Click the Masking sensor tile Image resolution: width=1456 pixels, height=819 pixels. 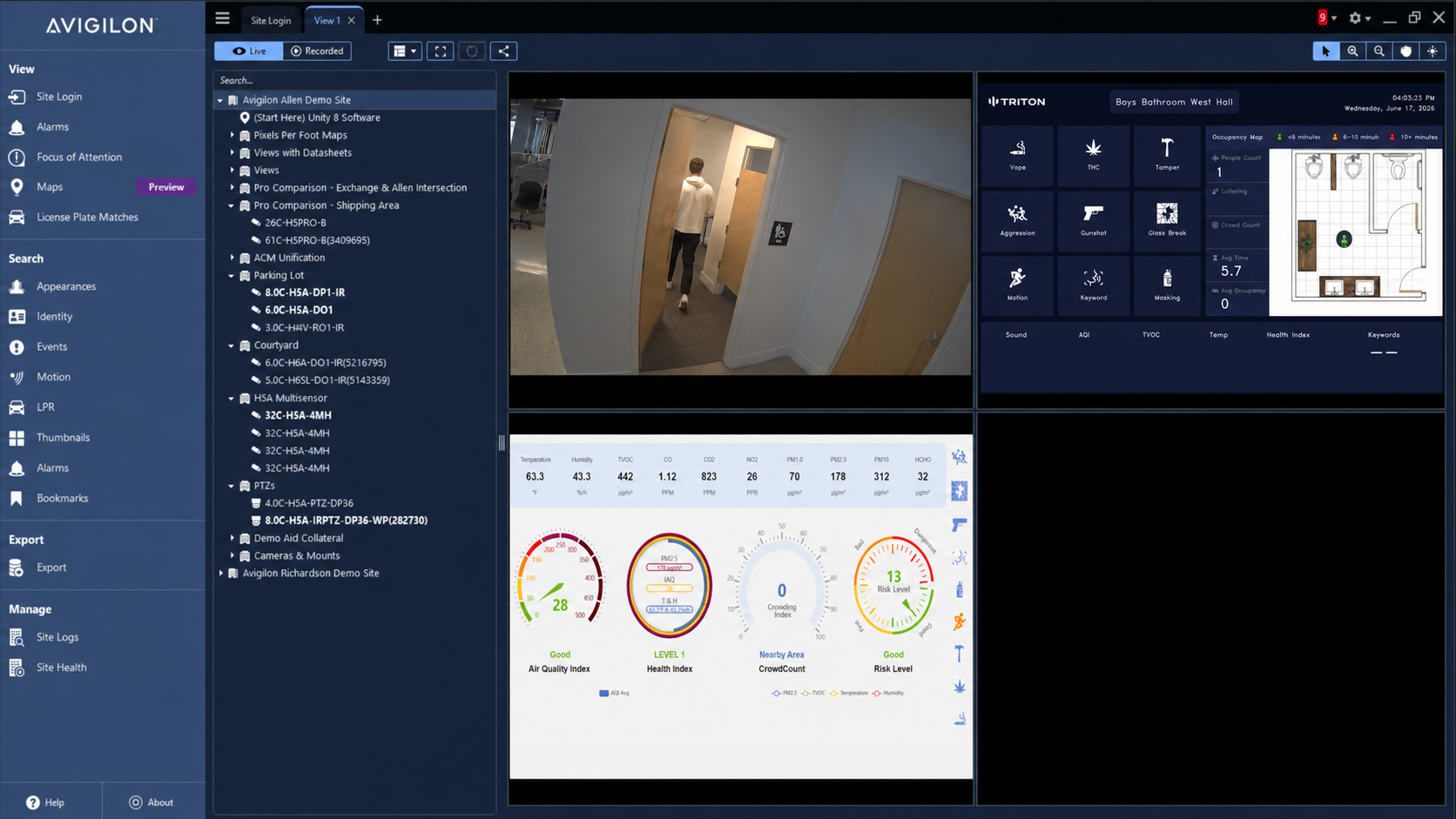tap(1167, 285)
